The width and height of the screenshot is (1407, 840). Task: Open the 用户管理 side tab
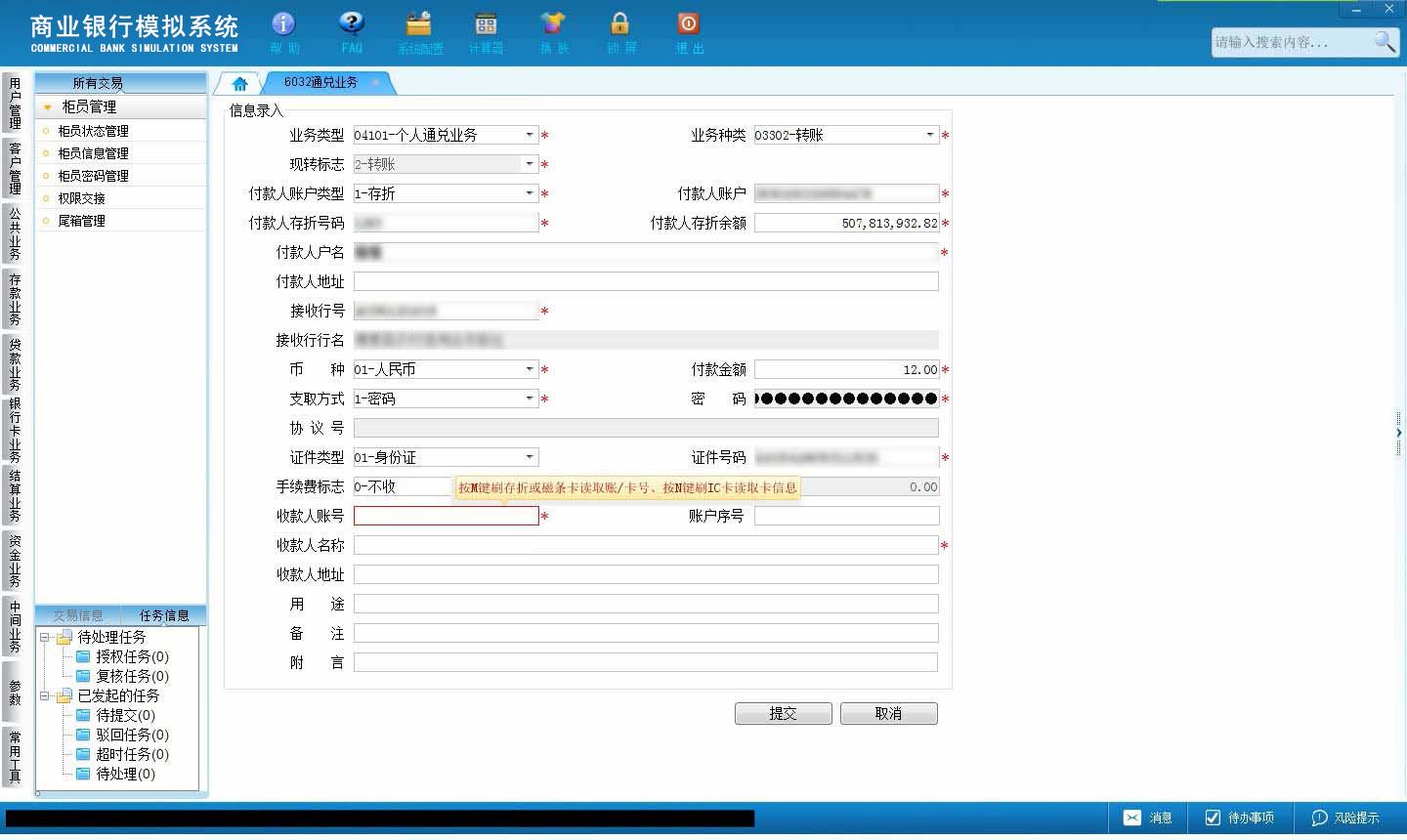[x=15, y=104]
